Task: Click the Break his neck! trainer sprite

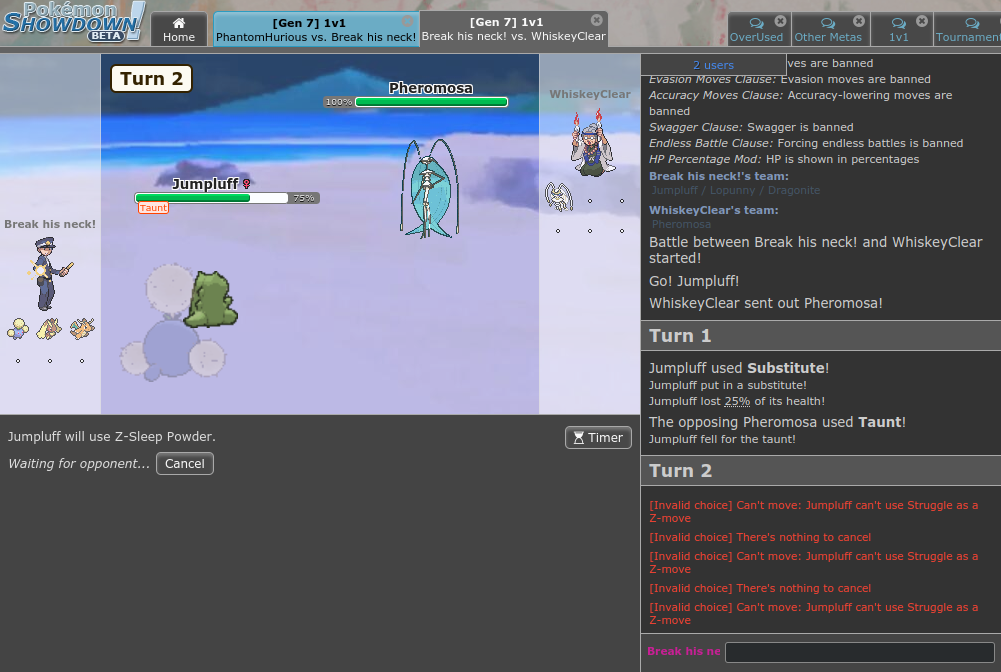Action: click(x=49, y=273)
